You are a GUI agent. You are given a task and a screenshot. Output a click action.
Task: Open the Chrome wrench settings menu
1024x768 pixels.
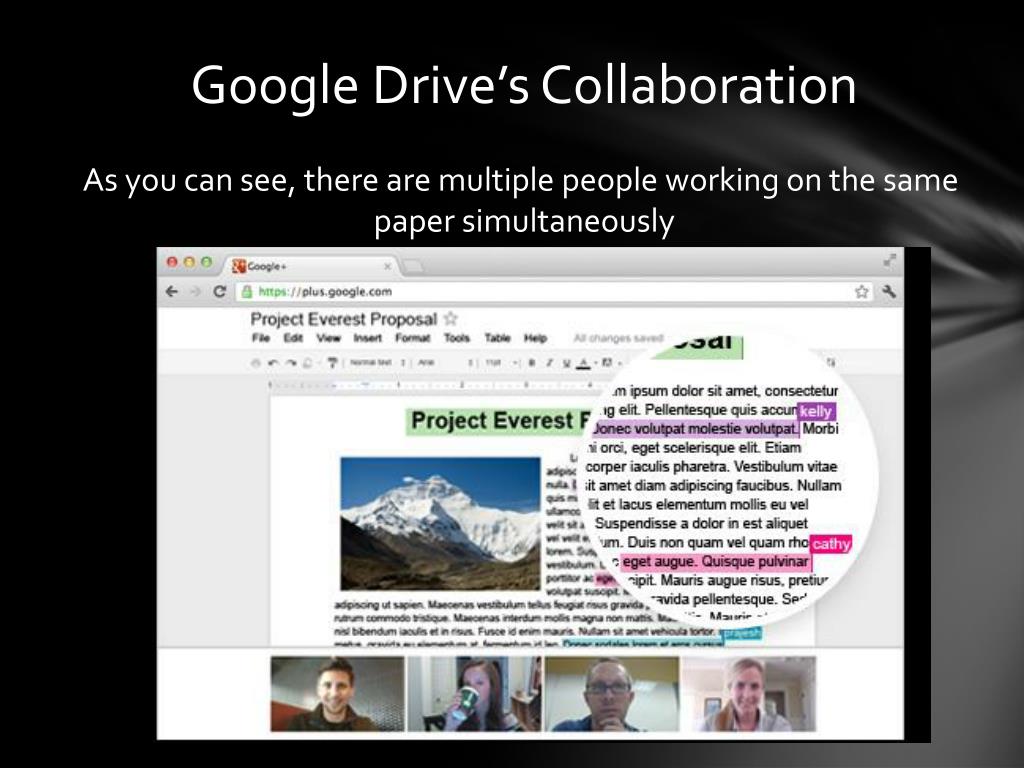pyautogui.click(x=888, y=291)
